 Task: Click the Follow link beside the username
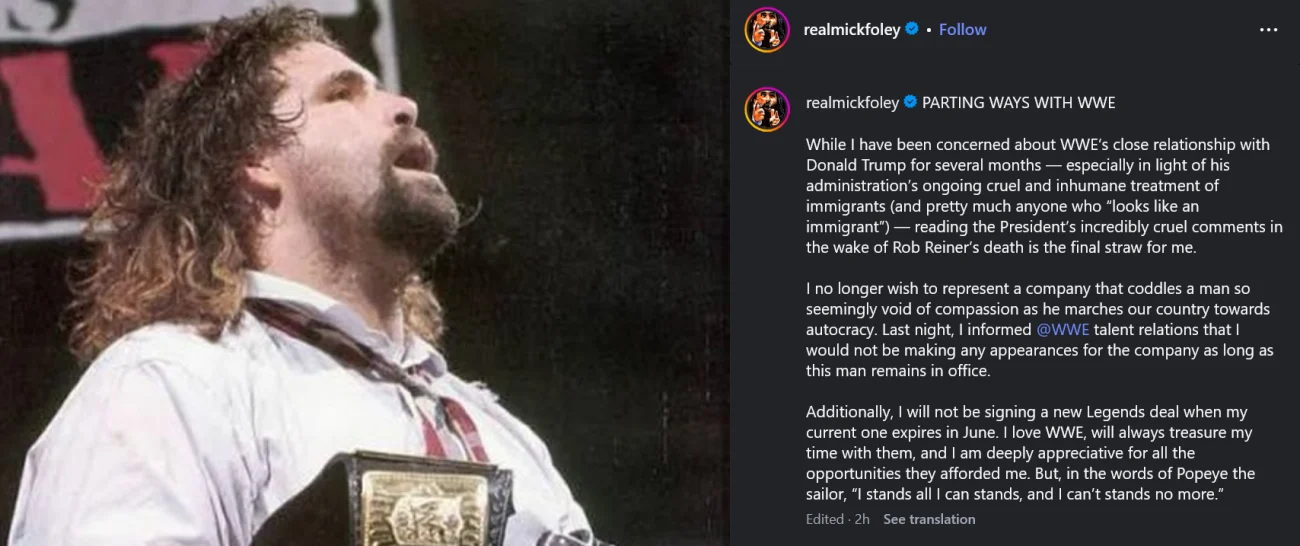pos(962,30)
